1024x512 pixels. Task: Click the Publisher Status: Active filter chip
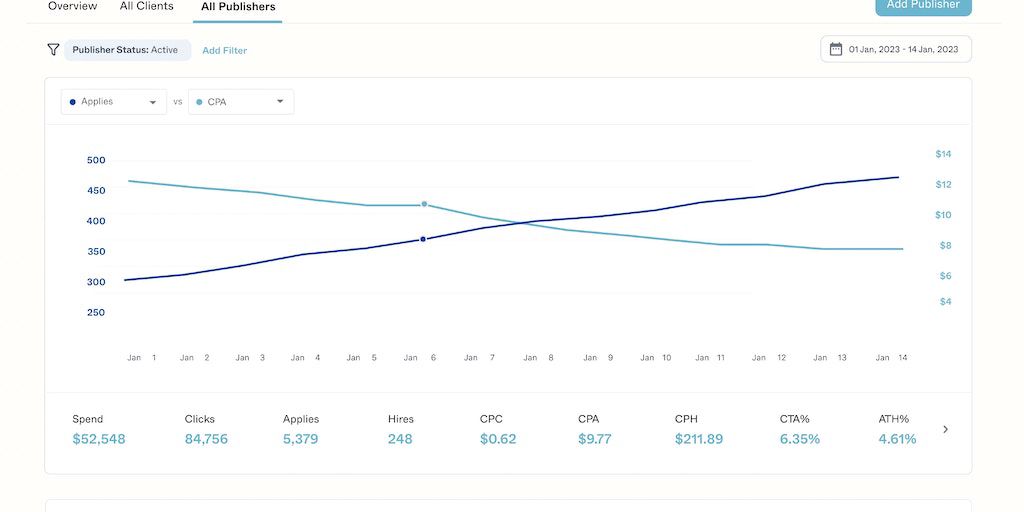pos(126,50)
